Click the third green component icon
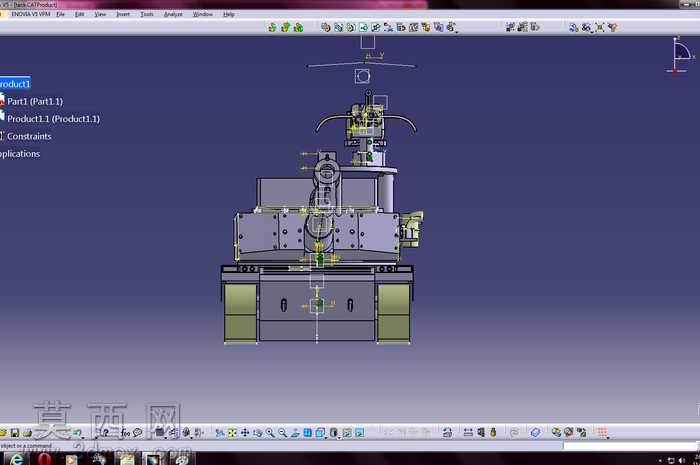This screenshot has height=465, width=700. 298,28
